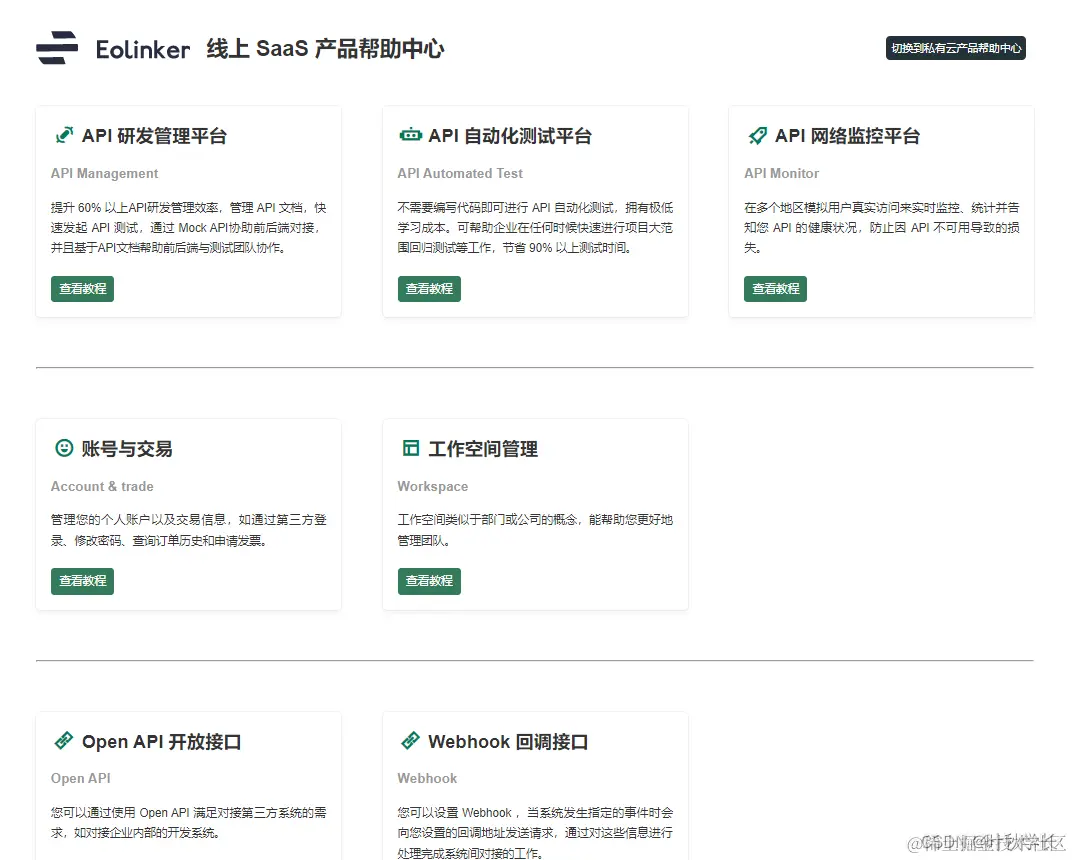Open 查看教程 for API 自动化测试平台
This screenshot has height=860, width=1073.
point(429,289)
